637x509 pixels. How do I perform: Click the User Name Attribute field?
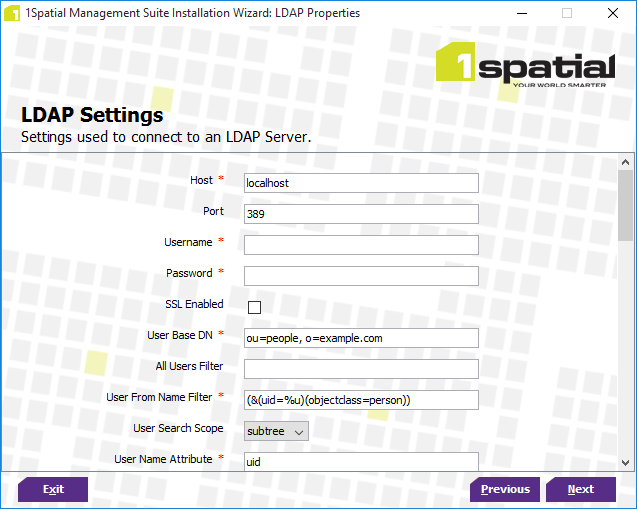tap(361, 461)
